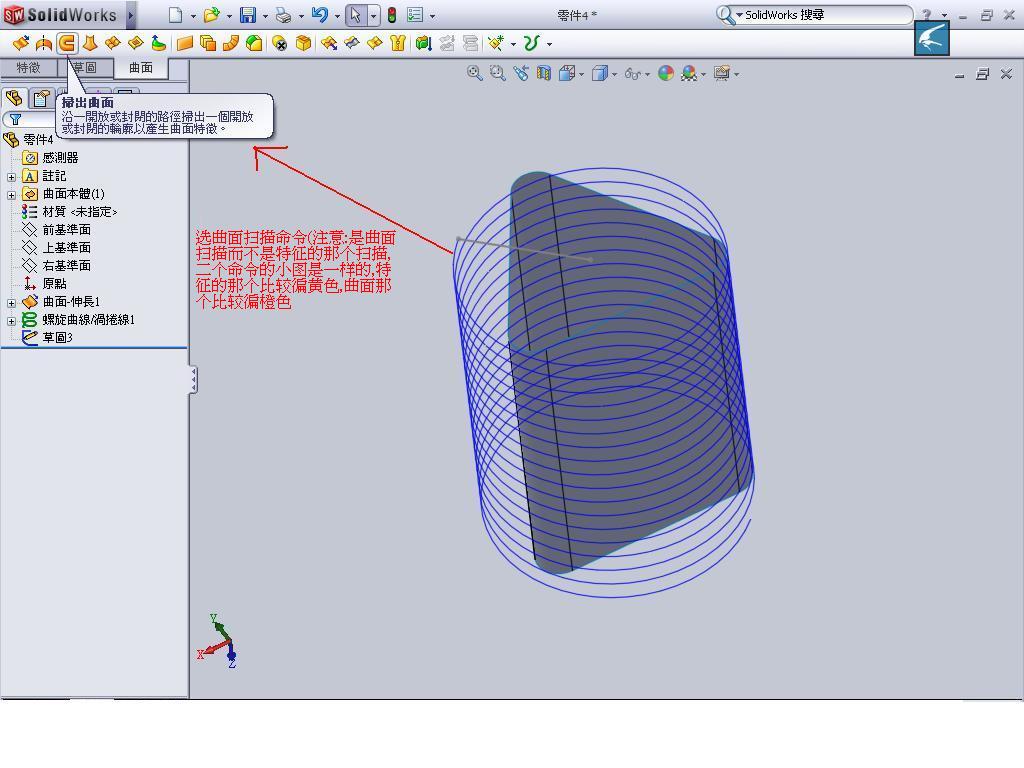Select 草圖3 in the feature tree
Viewport: 1024px width, 768px height.
(47, 338)
